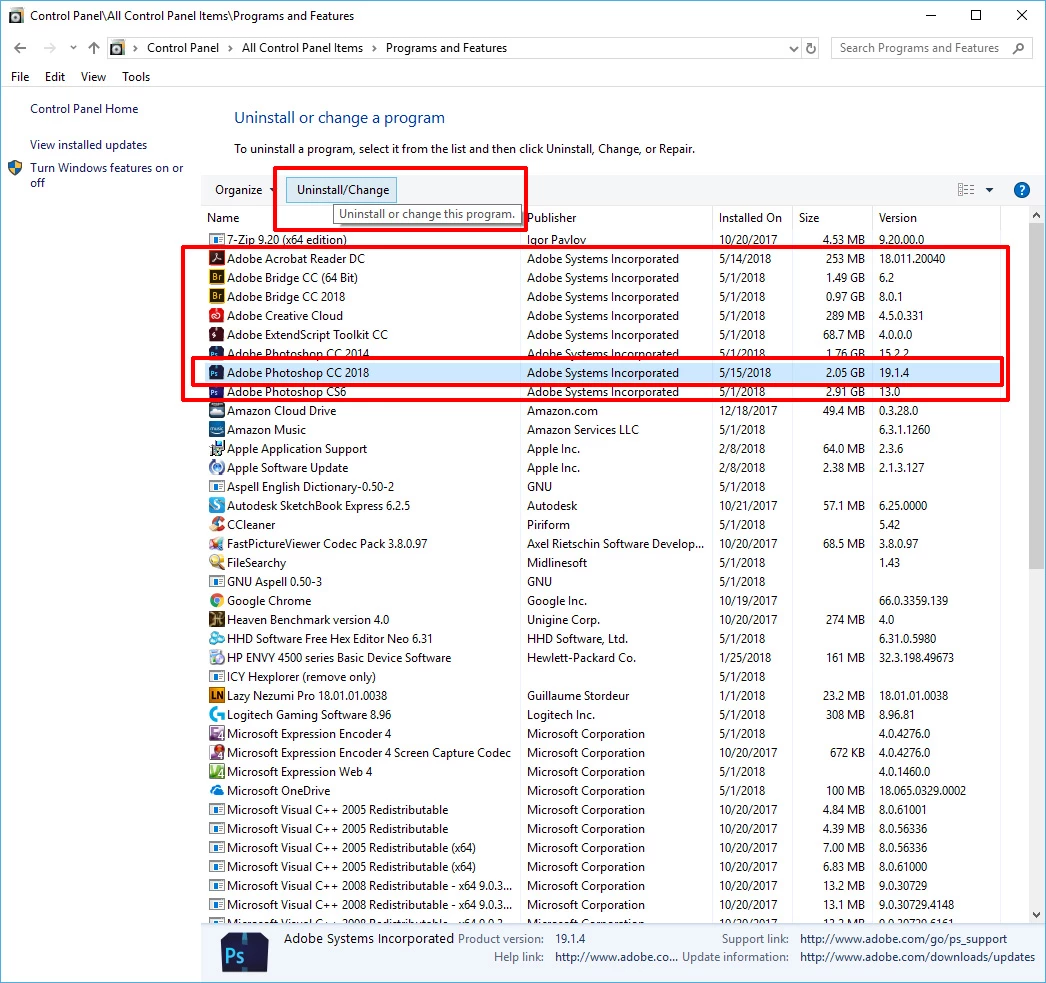Open the view options dropdown arrow
1046x983 pixels.
click(989, 190)
